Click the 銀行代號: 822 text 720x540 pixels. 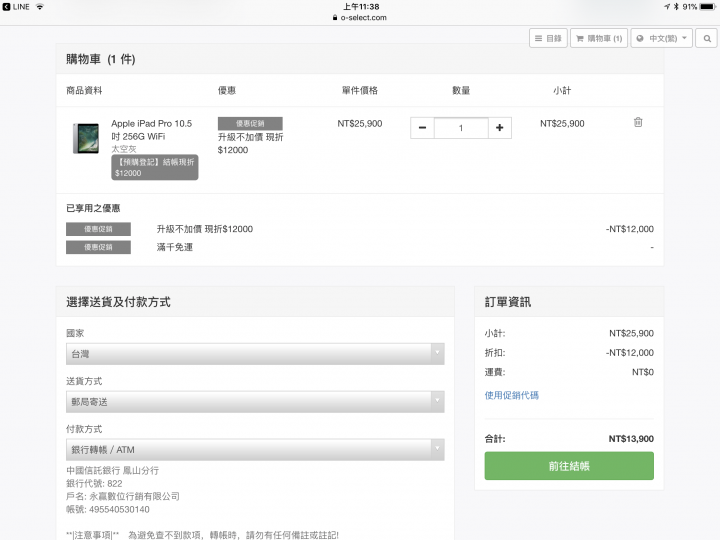click(94, 484)
